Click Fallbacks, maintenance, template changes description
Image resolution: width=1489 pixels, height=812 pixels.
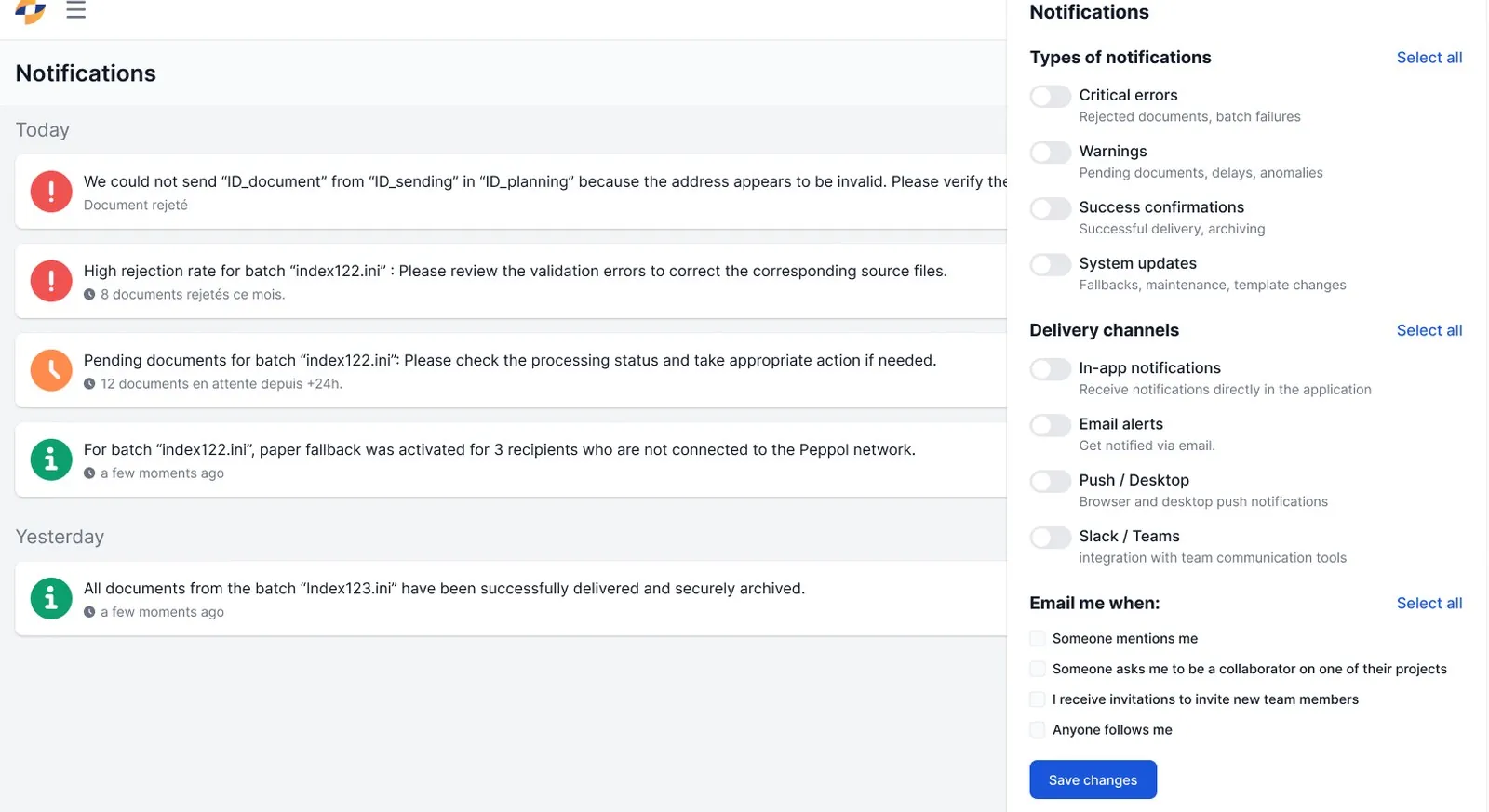(x=1212, y=285)
